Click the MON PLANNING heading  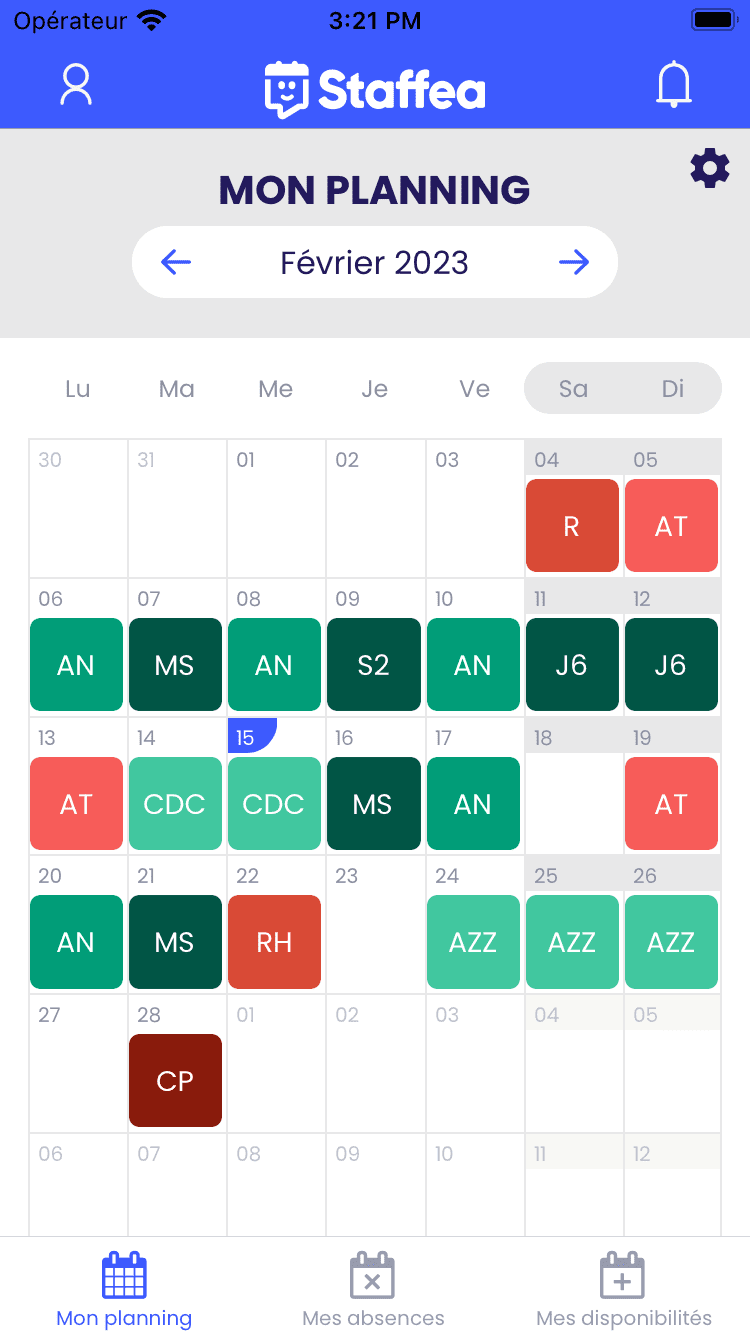[x=375, y=190]
